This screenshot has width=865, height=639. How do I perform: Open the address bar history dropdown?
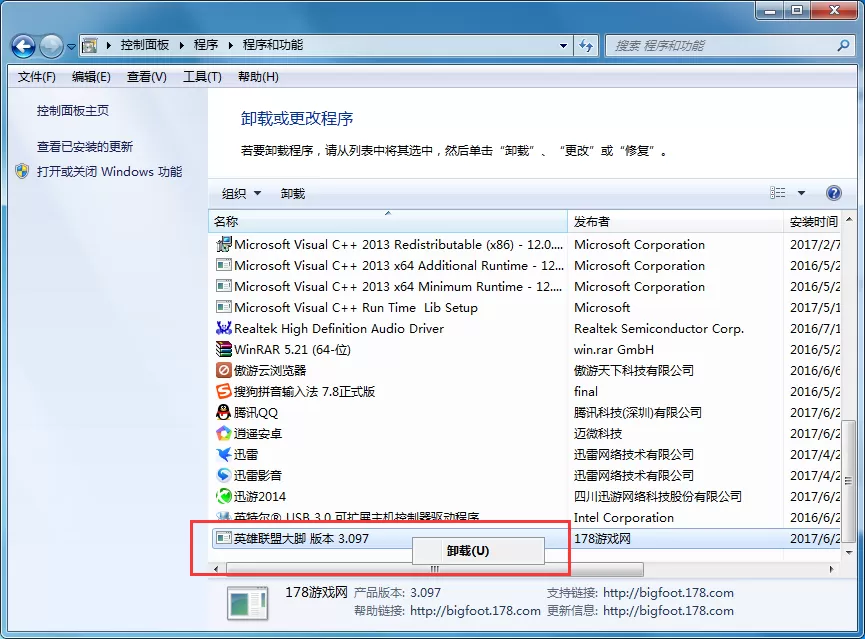tap(563, 46)
